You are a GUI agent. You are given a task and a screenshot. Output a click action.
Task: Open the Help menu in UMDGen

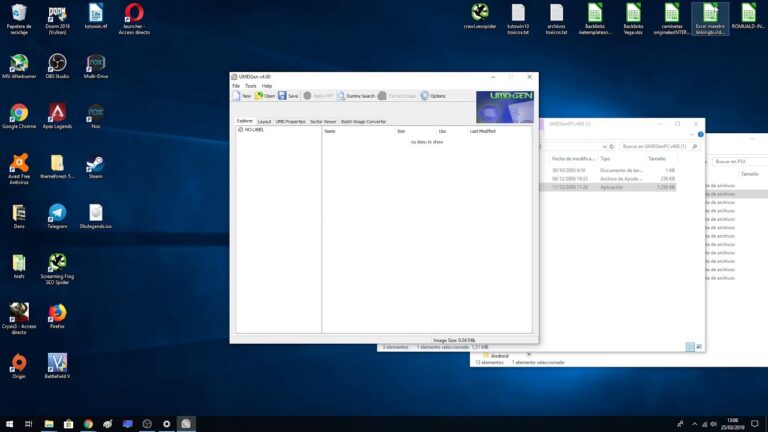click(267, 86)
